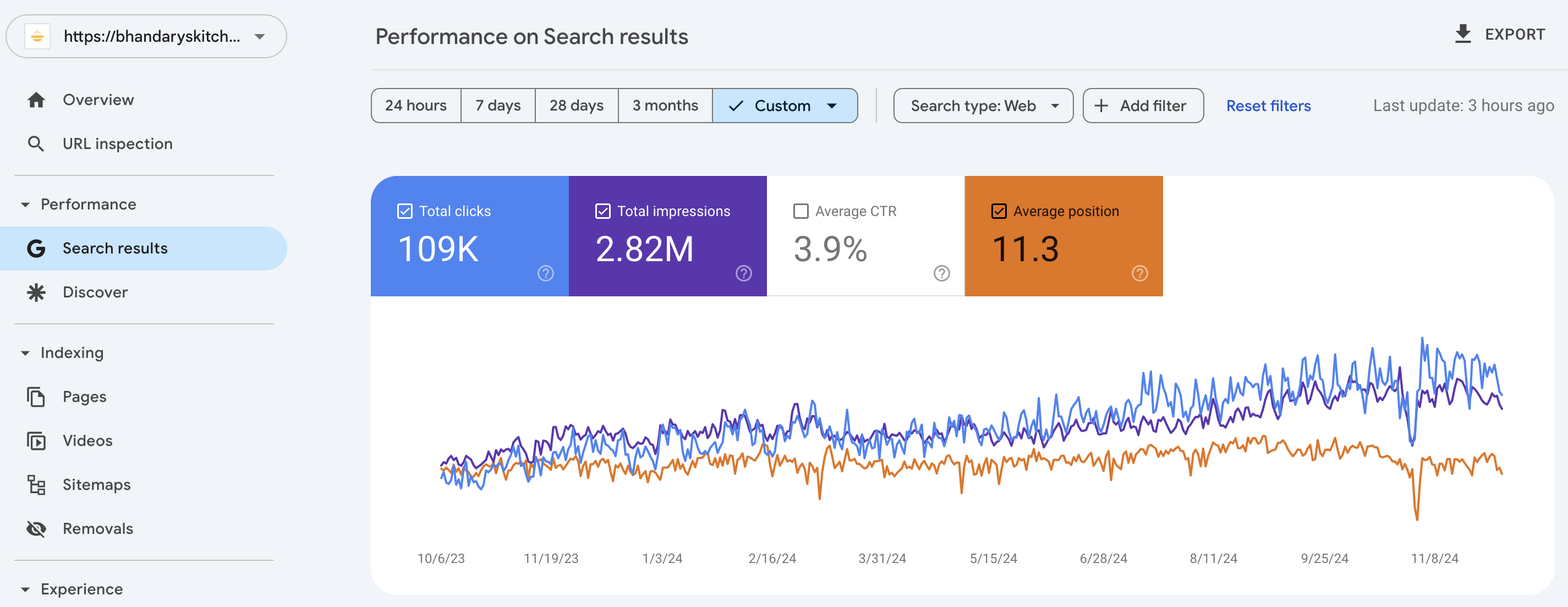Uncheck the Average position checkbox
Screen dimensions: 1568x607
tap(999, 211)
